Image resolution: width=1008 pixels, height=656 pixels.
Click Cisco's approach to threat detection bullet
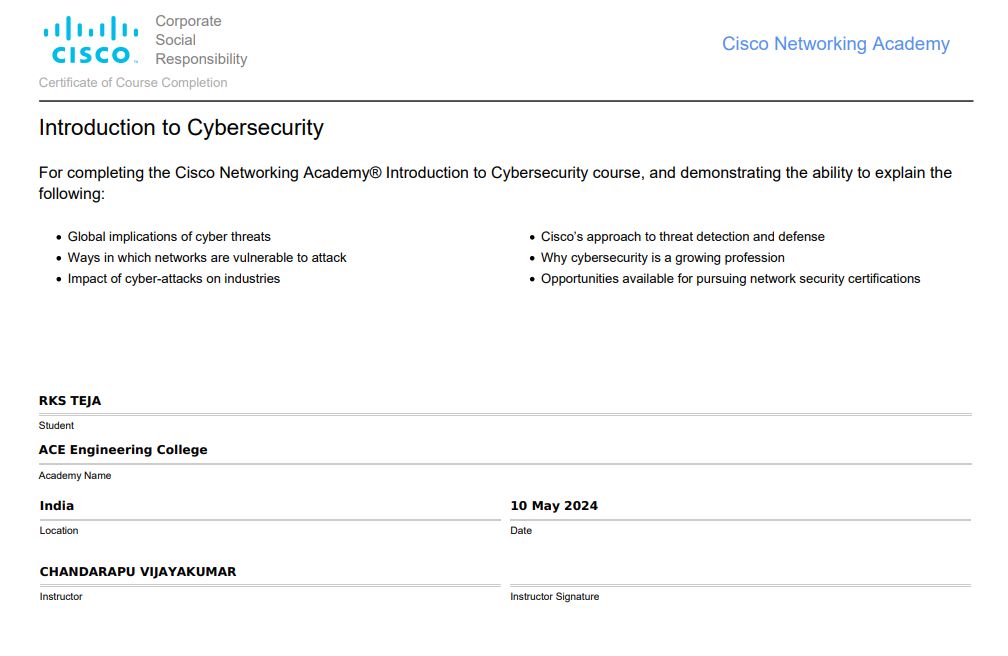click(683, 237)
